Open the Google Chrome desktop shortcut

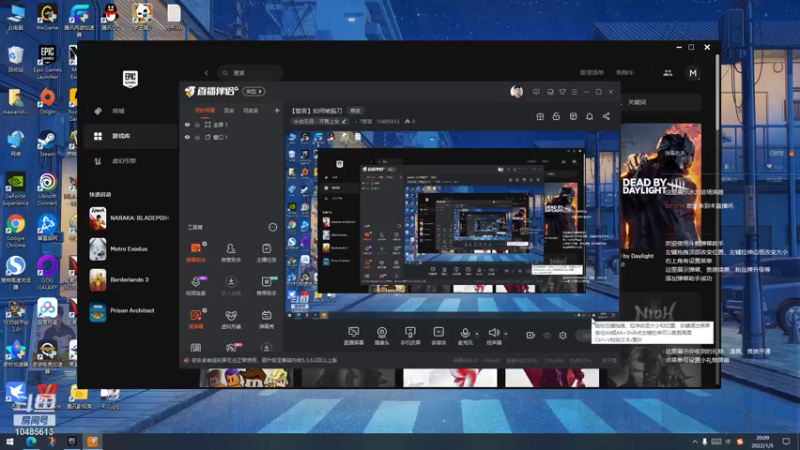[15, 231]
